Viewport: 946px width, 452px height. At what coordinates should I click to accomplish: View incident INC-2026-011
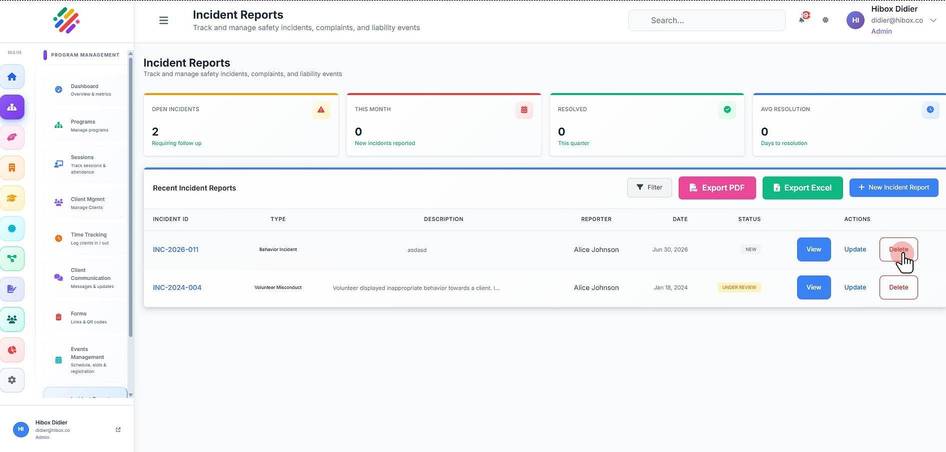(813, 249)
